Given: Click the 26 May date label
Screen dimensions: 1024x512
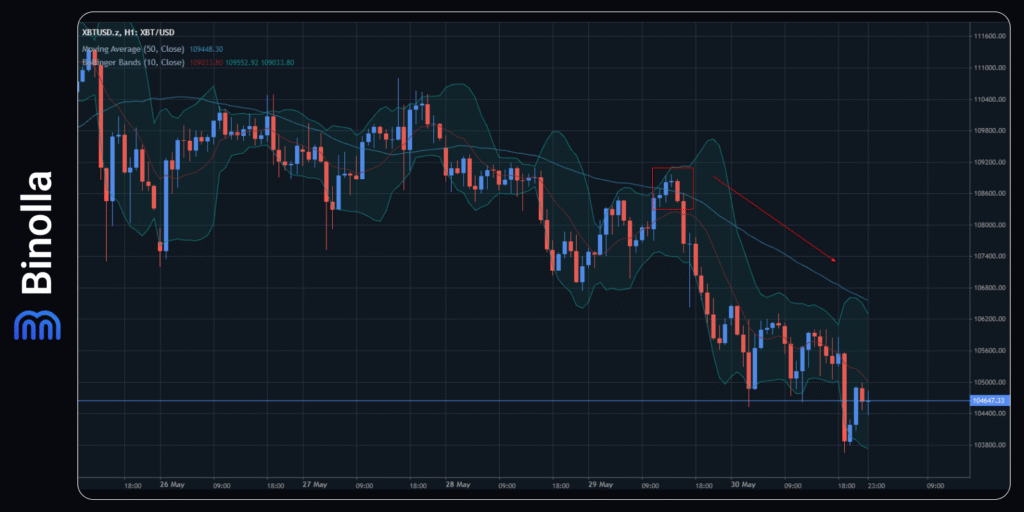Looking at the screenshot, I should pyautogui.click(x=171, y=485).
